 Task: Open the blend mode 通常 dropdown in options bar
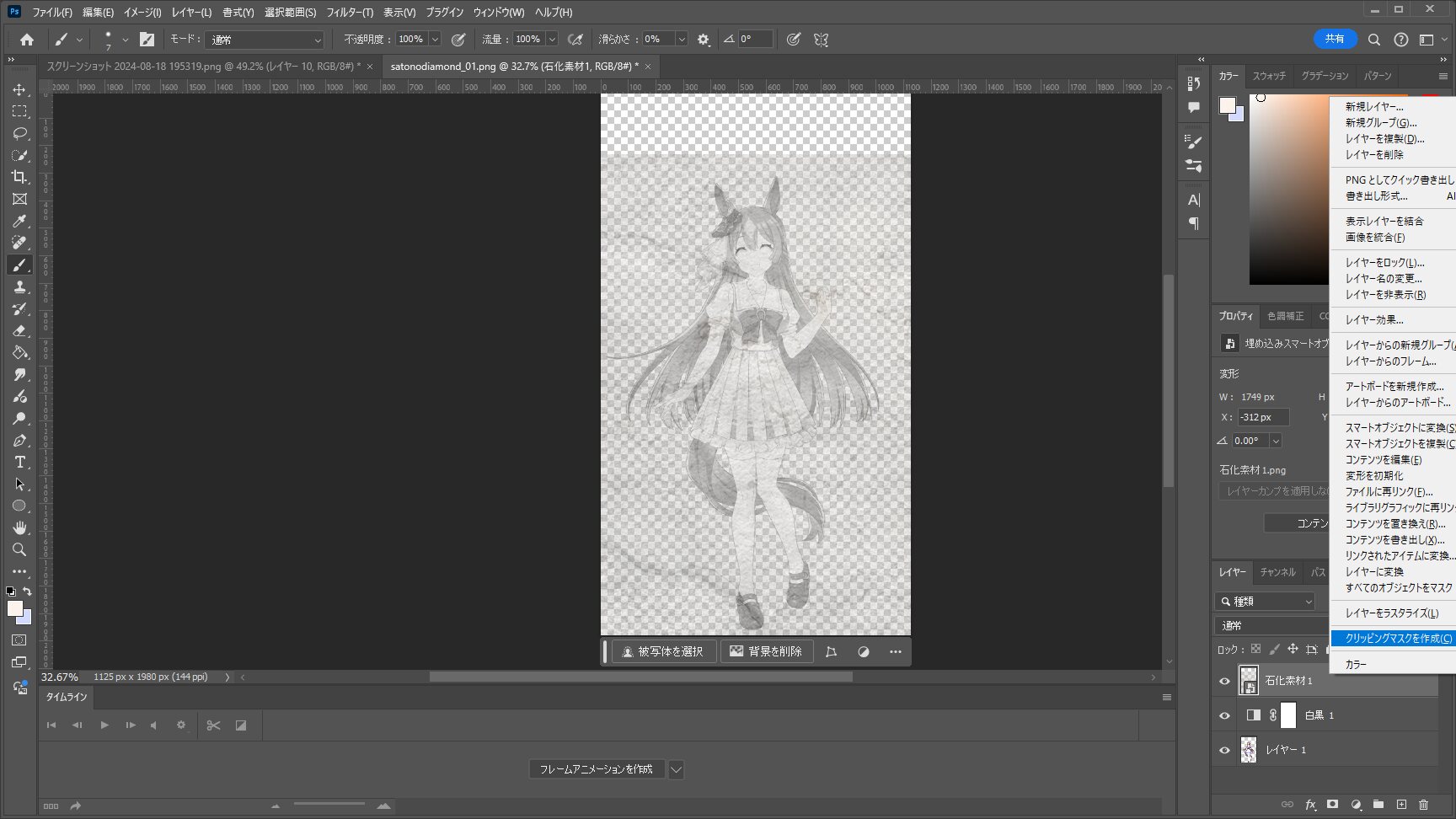point(265,40)
